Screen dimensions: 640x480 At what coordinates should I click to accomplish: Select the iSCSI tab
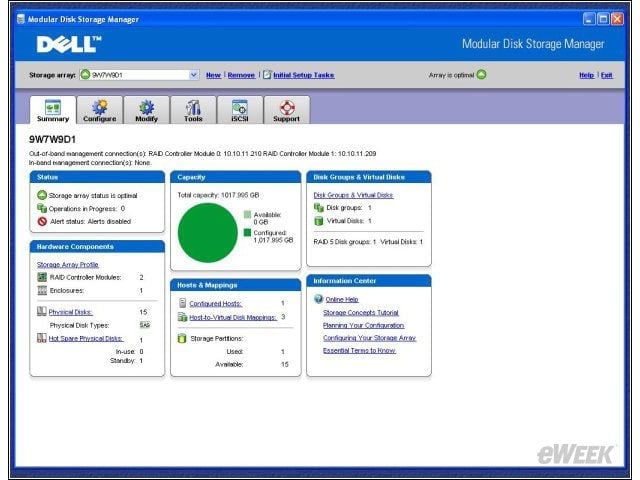pos(240,110)
